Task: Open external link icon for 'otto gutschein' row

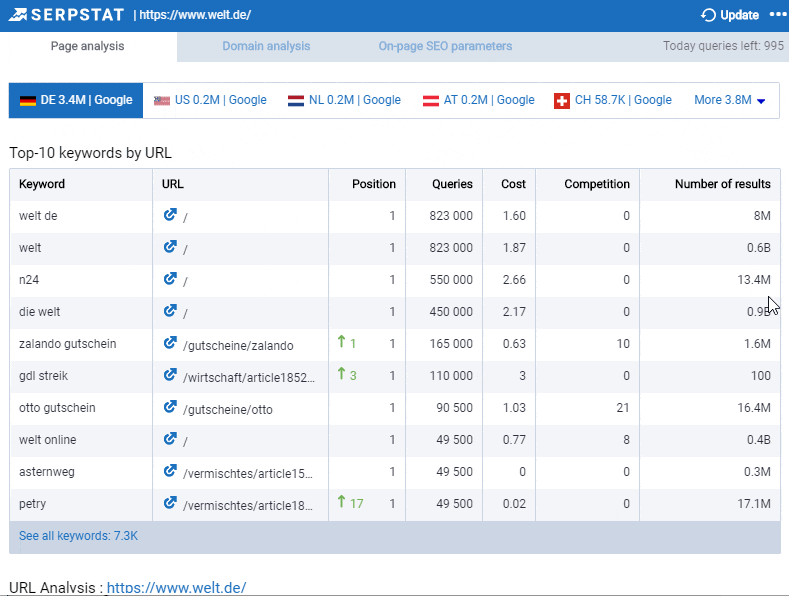Action: (x=170, y=407)
